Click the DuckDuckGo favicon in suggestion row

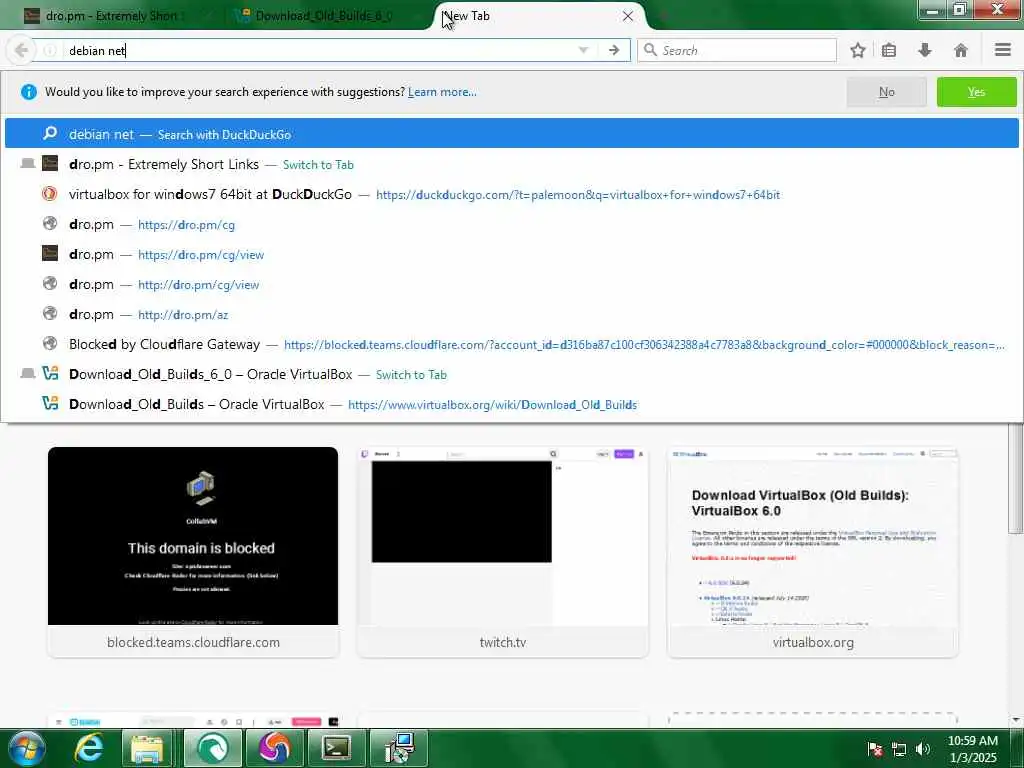pos(50,193)
